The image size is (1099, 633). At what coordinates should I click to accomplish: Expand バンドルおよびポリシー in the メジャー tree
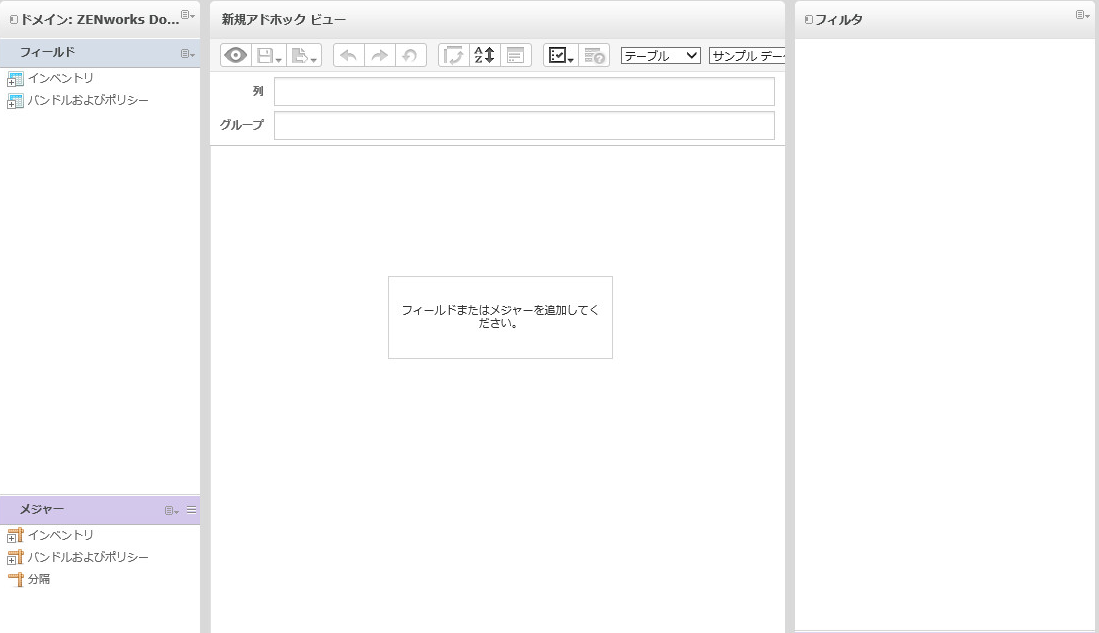click(x=11, y=561)
